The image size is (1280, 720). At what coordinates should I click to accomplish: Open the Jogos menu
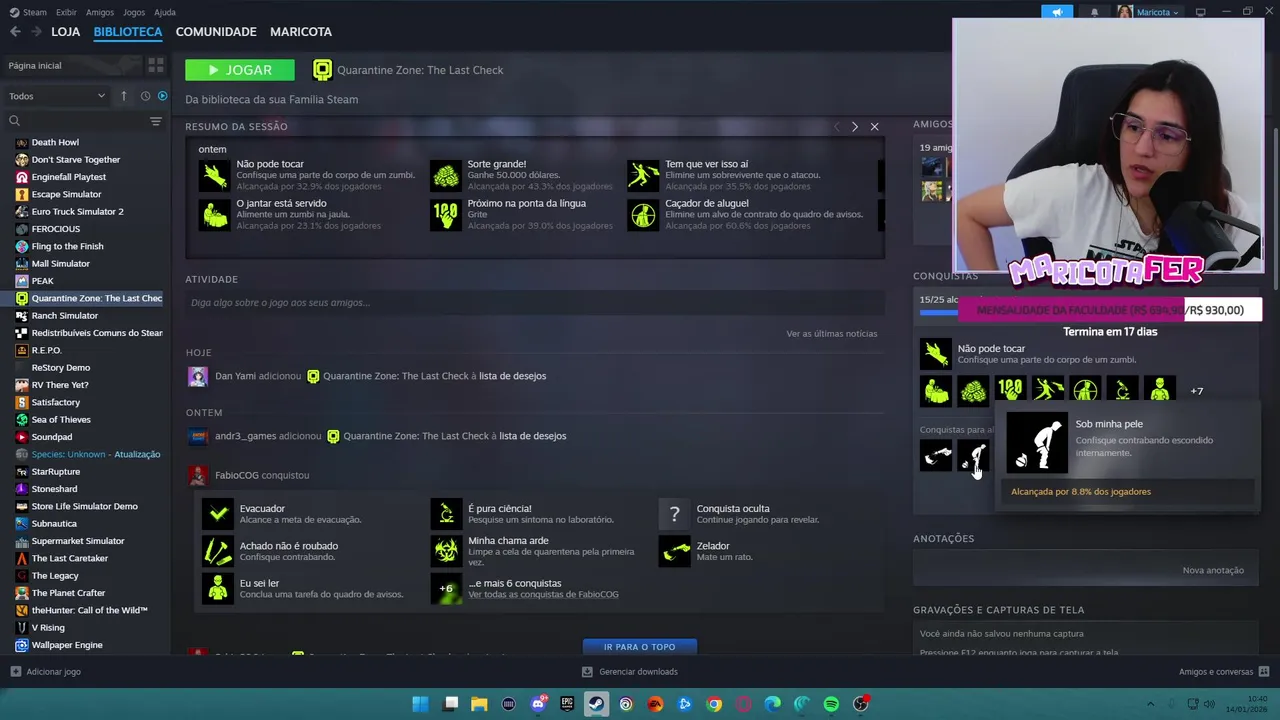point(134,12)
